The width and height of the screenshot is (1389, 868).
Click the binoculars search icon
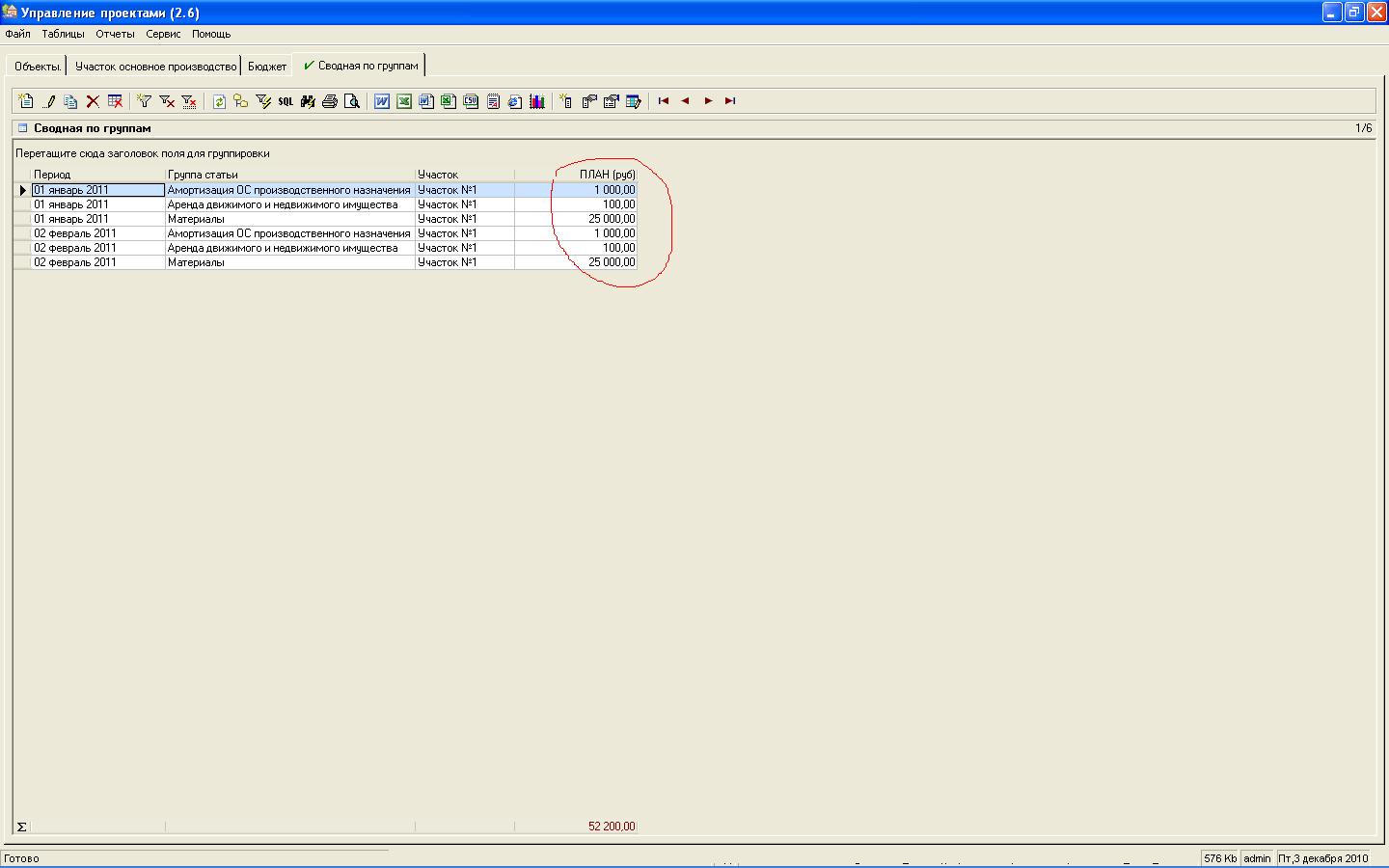308,101
